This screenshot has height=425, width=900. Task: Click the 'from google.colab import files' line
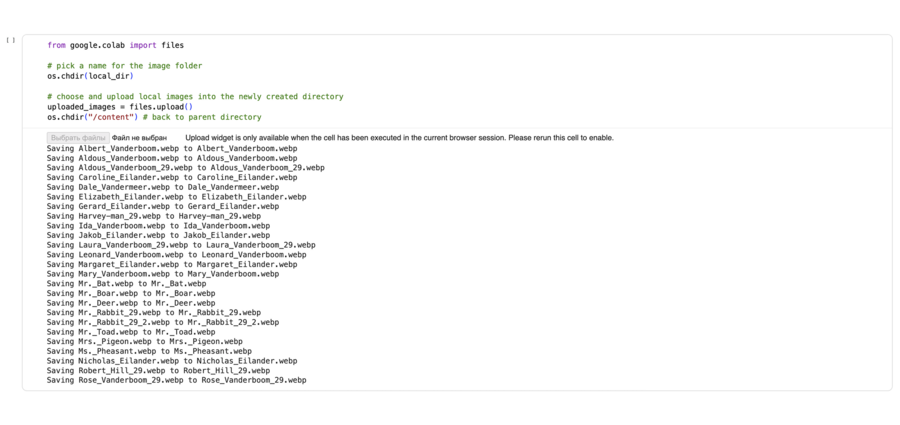115,45
